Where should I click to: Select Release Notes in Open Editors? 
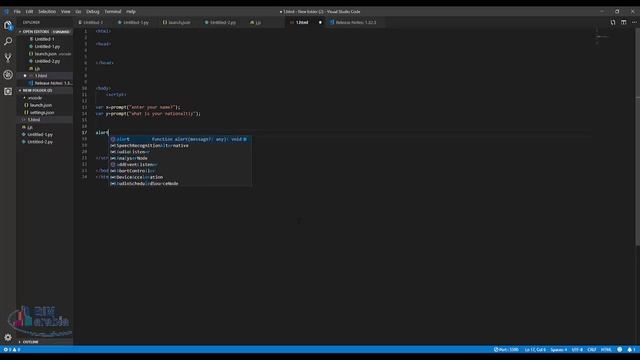pos(44,83)
